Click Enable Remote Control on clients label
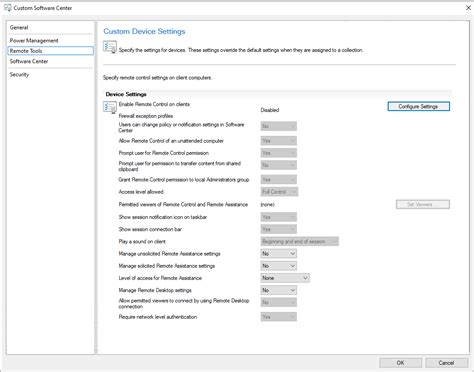Viewport: 474px width, 372px height. tap(154, 104)
